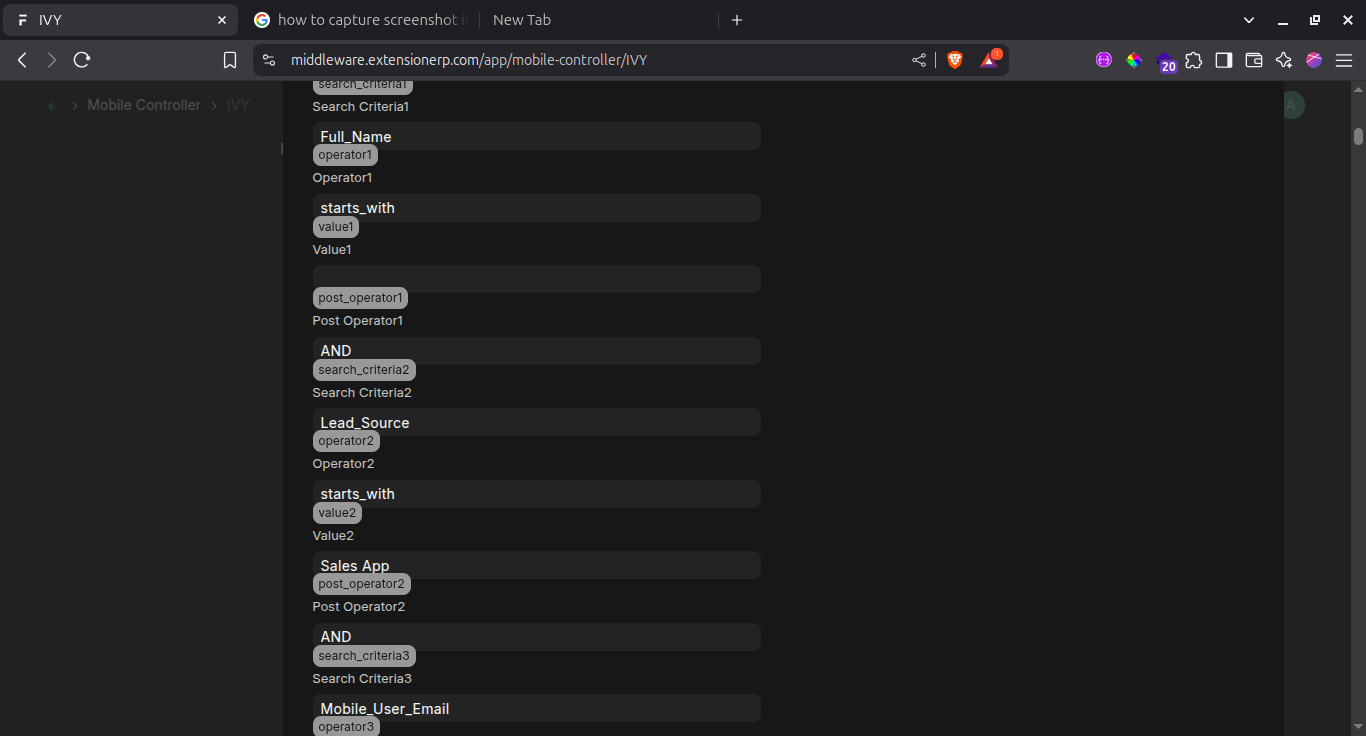The image size is (1366, 736).
Task: Edit Value2 field Sales App
Action: 537,565
